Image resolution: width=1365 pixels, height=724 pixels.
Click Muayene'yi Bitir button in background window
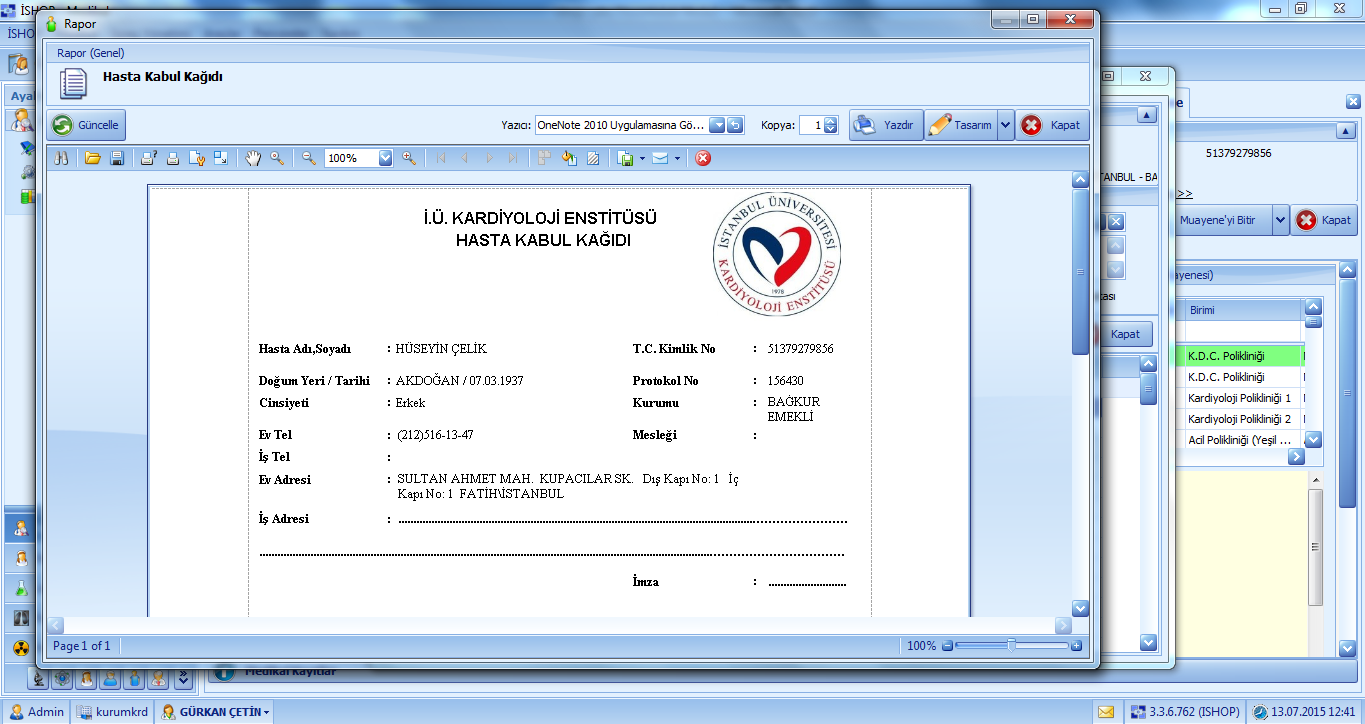(1225, 220)
